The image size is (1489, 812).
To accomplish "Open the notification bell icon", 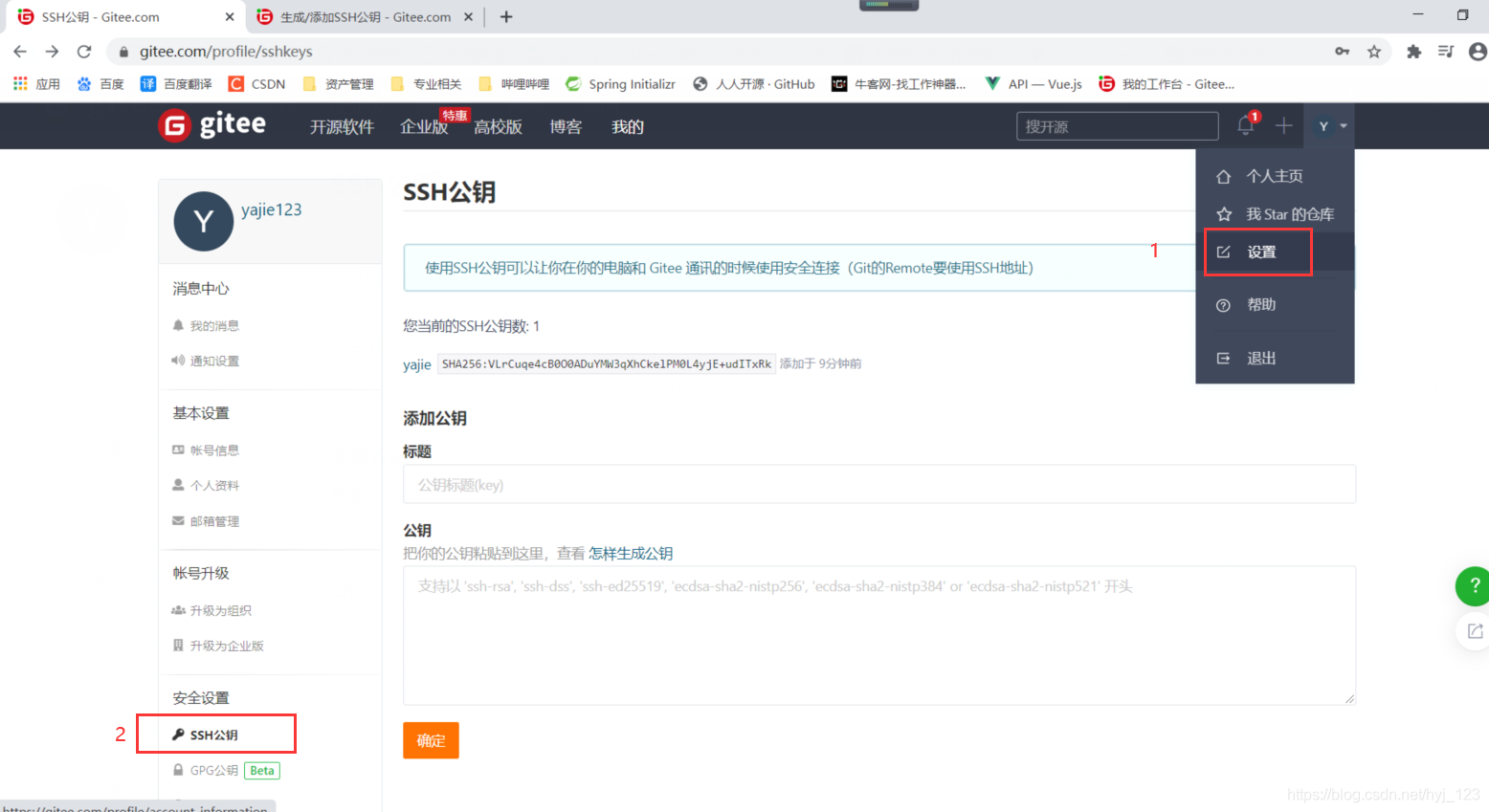I will point(1245,124).
